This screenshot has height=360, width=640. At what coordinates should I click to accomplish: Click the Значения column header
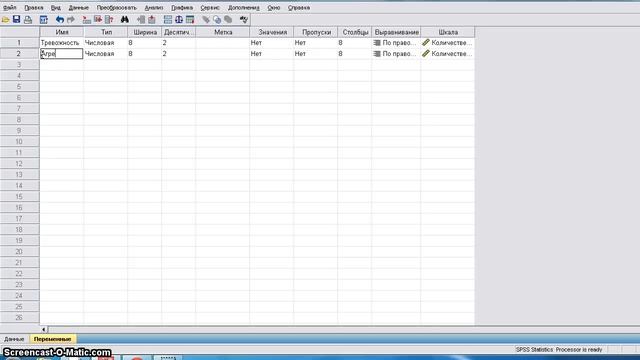(x=272, y=32)
